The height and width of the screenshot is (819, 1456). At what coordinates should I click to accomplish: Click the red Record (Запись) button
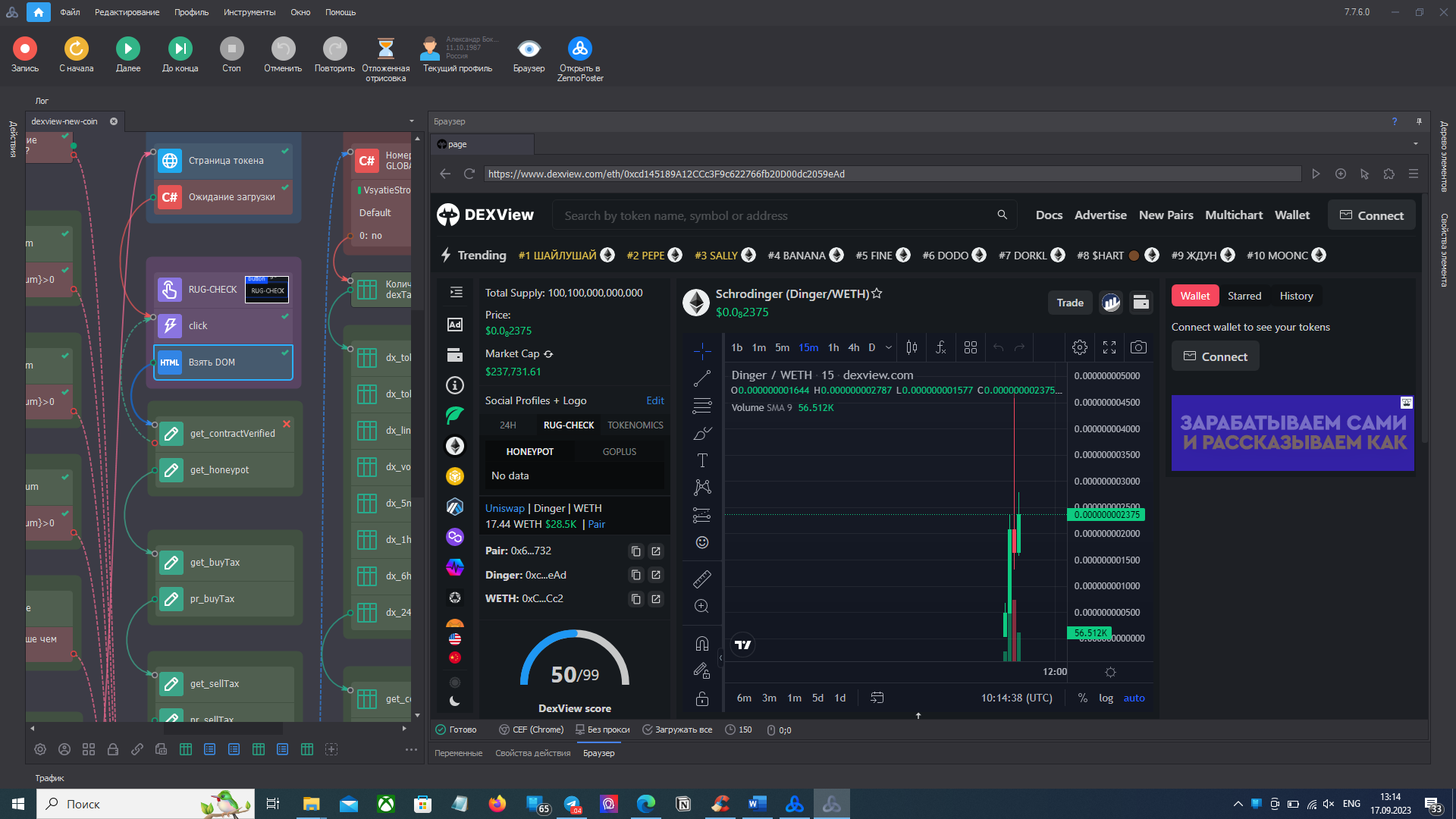point(24,49)
